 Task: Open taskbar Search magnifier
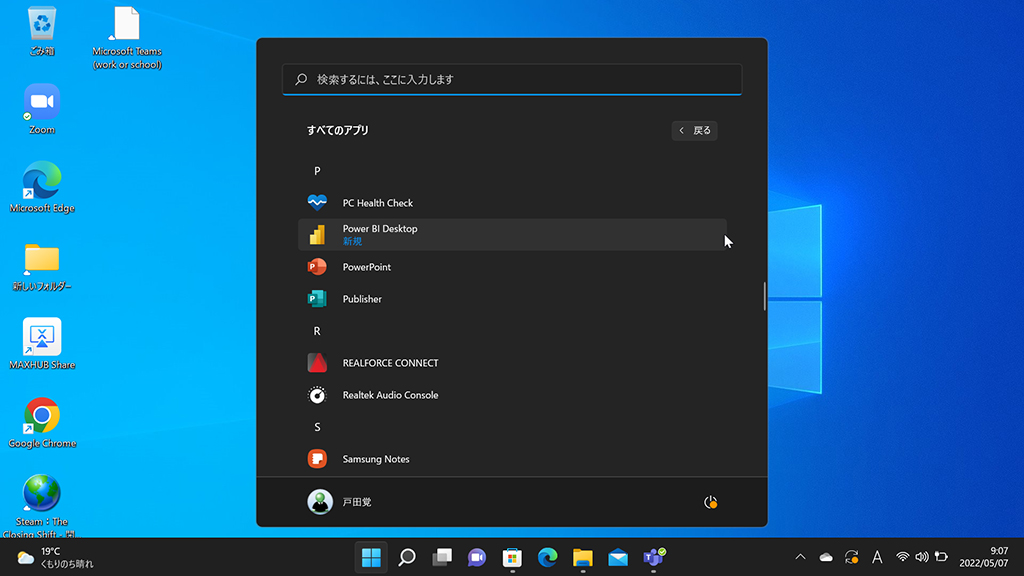[407, 557]
